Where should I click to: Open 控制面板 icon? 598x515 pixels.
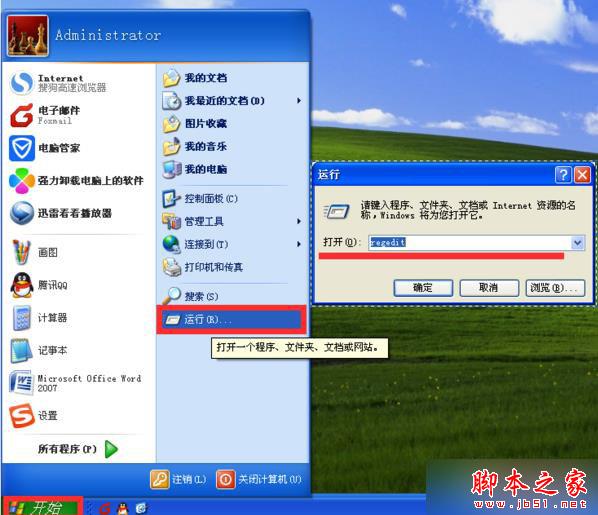click(x=171, y=198)
